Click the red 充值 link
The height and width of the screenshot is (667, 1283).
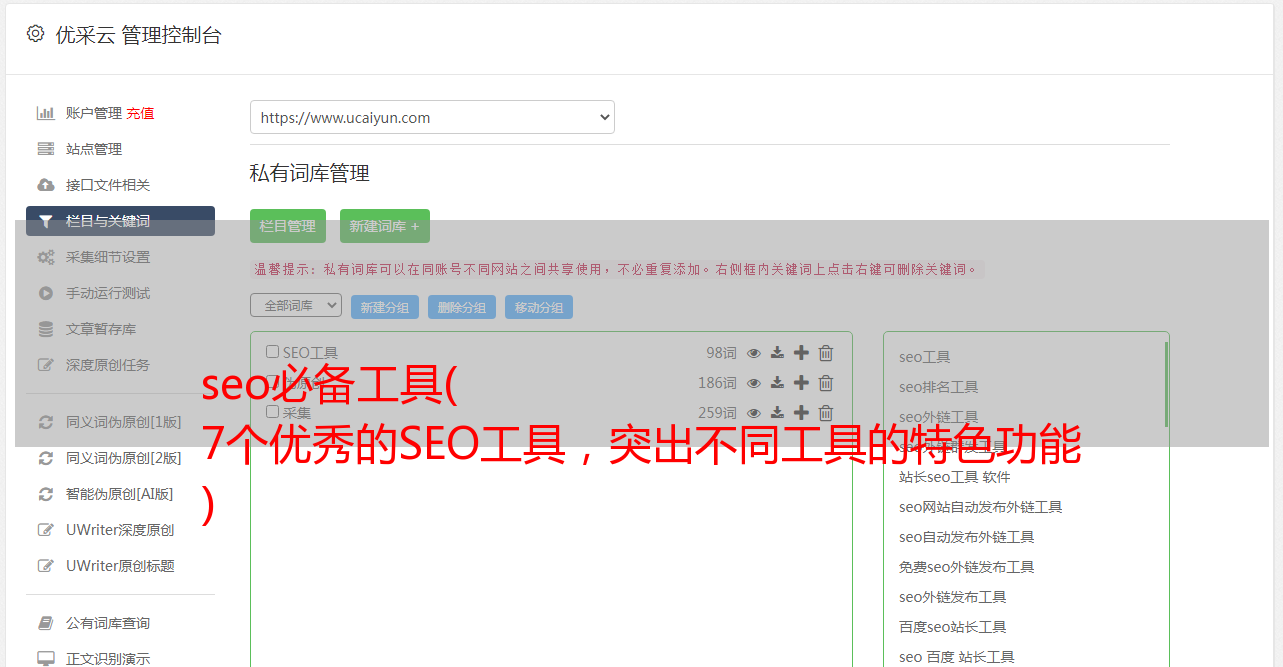click(x=140, y=113)
